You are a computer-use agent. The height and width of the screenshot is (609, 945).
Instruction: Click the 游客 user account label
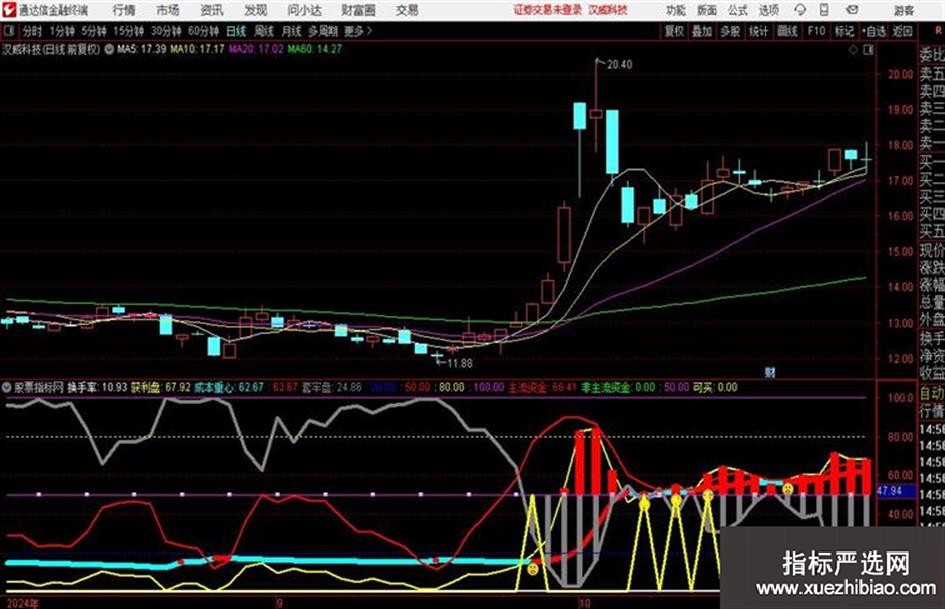tap(904, 10)
